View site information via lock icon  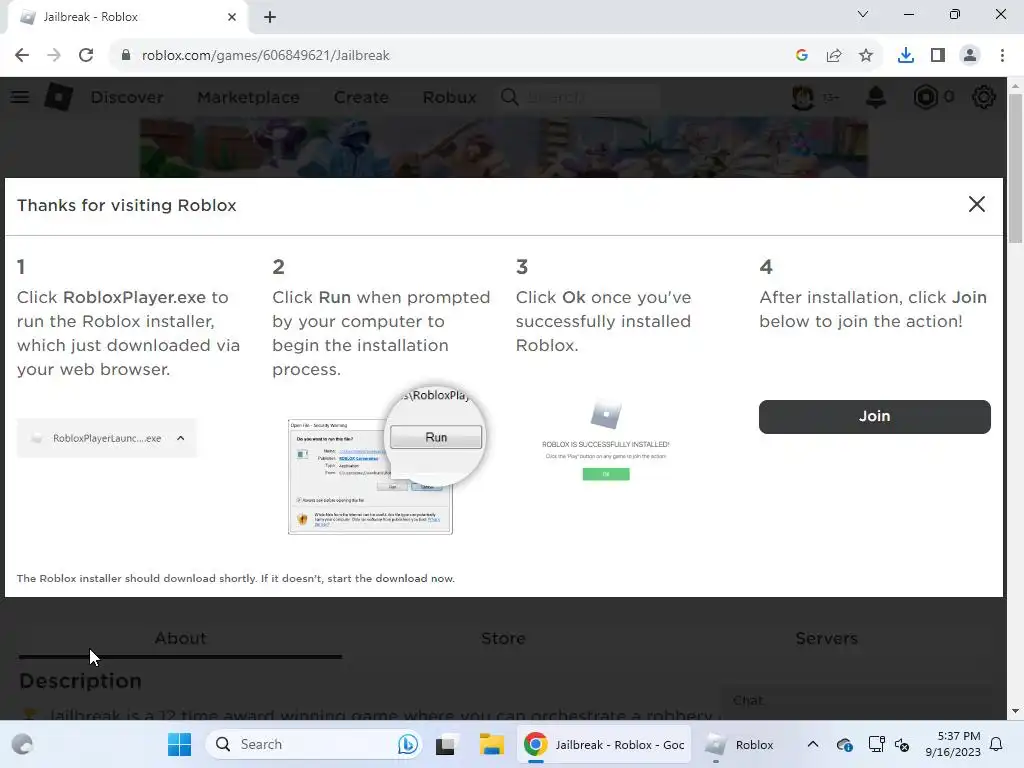pos(125,56)
